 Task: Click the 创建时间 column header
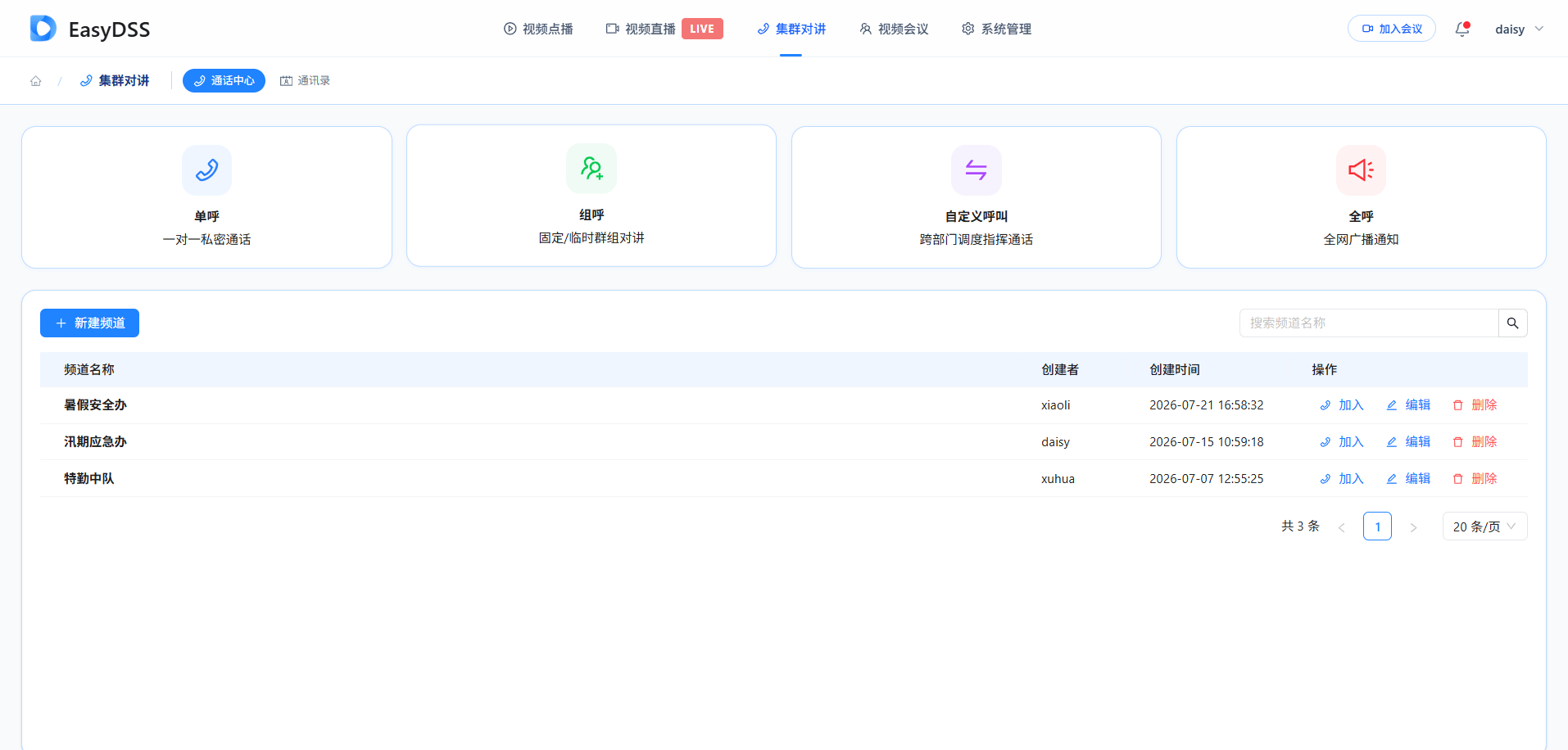[x=1175, y=369]
